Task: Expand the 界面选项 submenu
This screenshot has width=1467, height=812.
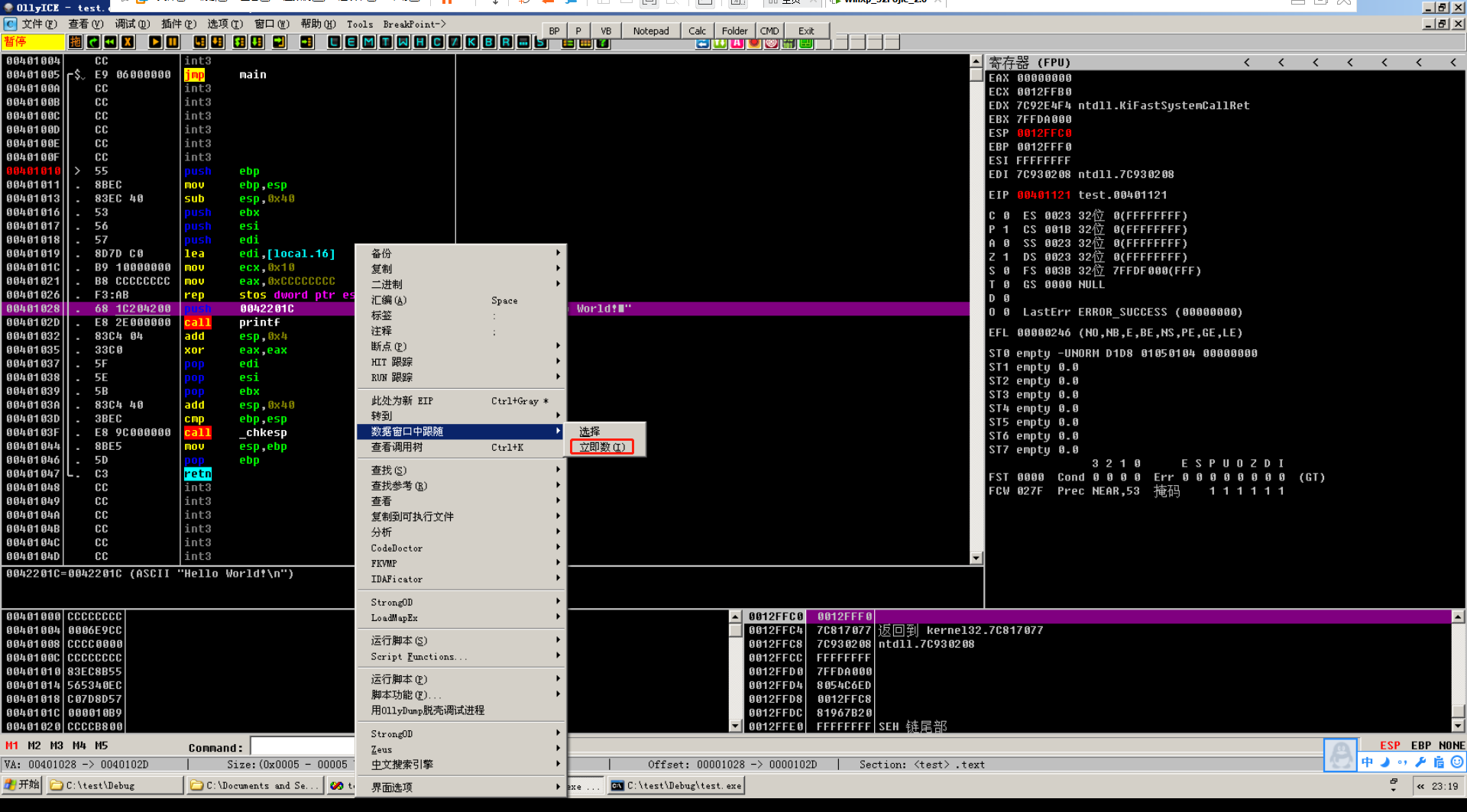Action: (462, 787)
